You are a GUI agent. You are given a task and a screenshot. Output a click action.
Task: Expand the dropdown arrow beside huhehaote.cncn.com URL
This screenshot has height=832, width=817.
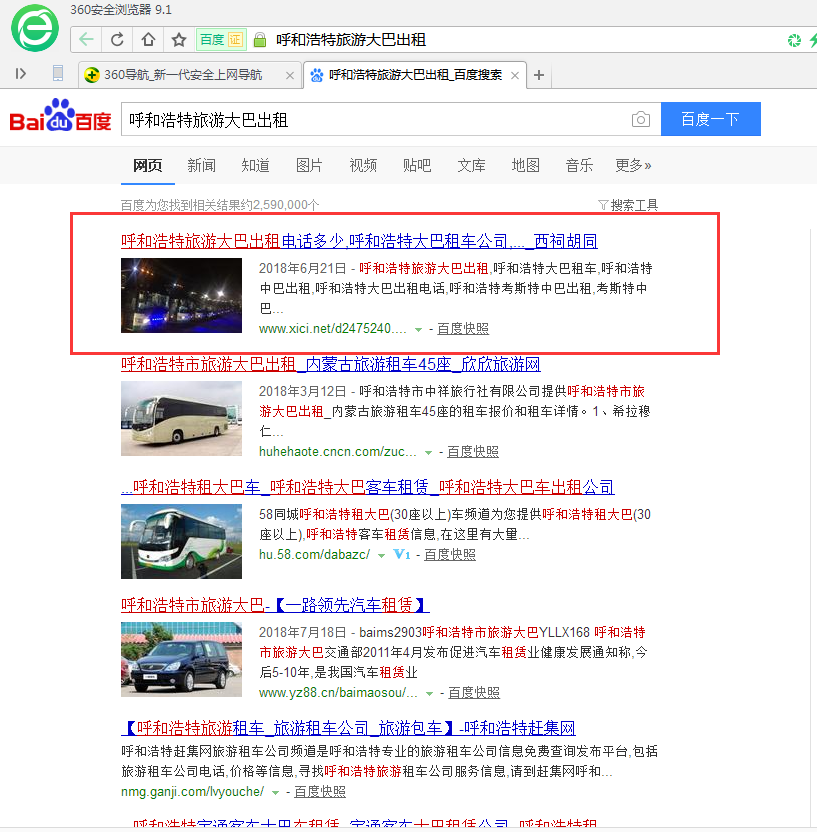click(x=428, y=453)
